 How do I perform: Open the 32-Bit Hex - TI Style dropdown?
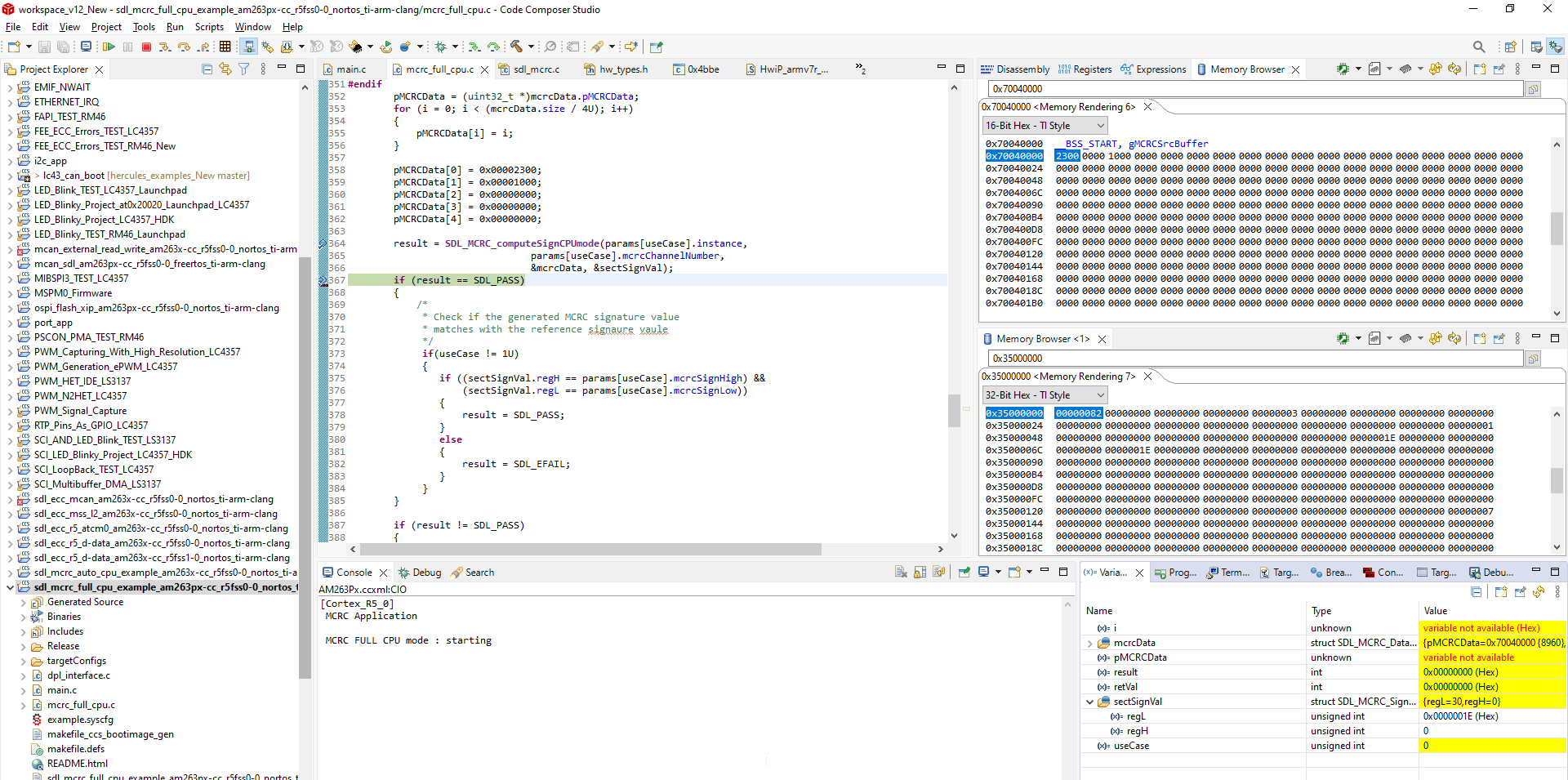click(x=1045, y=395)
